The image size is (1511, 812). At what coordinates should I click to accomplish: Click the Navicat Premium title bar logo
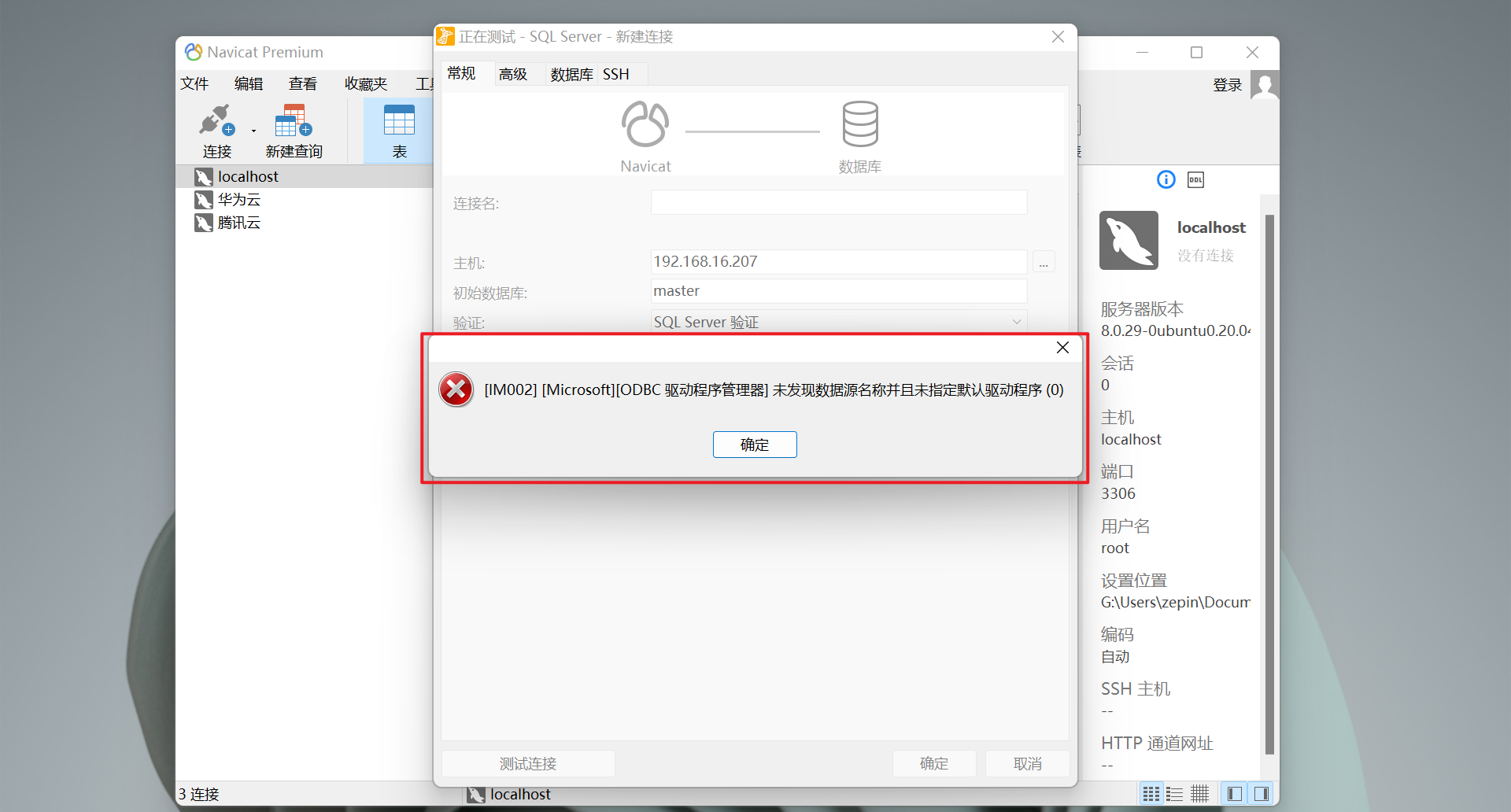pos(194,52)
